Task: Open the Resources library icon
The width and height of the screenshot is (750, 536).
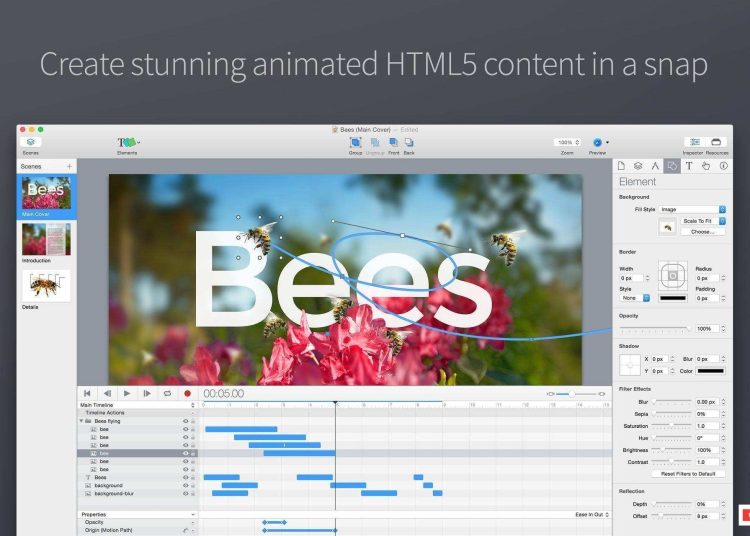Action: [x=717, y=143]
